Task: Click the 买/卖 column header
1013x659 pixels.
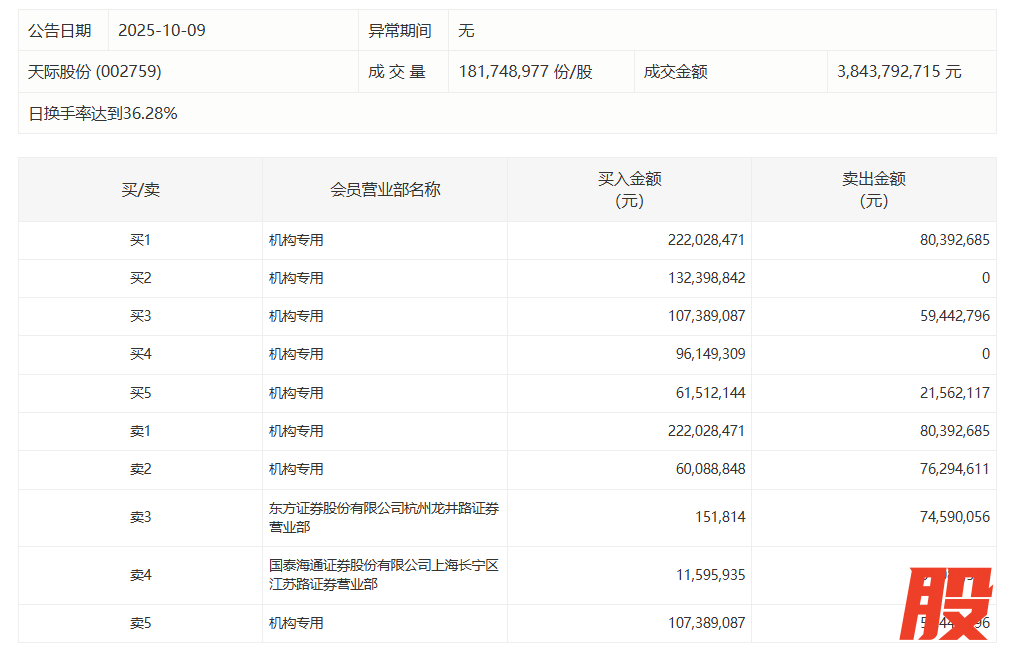Action: (140, 190)
